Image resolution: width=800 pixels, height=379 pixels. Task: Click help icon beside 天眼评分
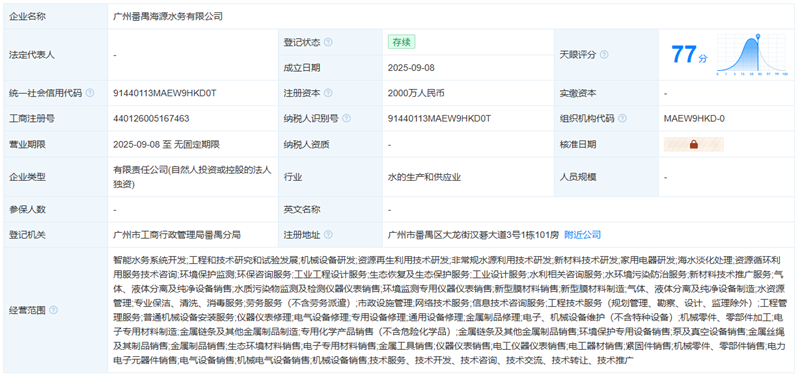604,55
